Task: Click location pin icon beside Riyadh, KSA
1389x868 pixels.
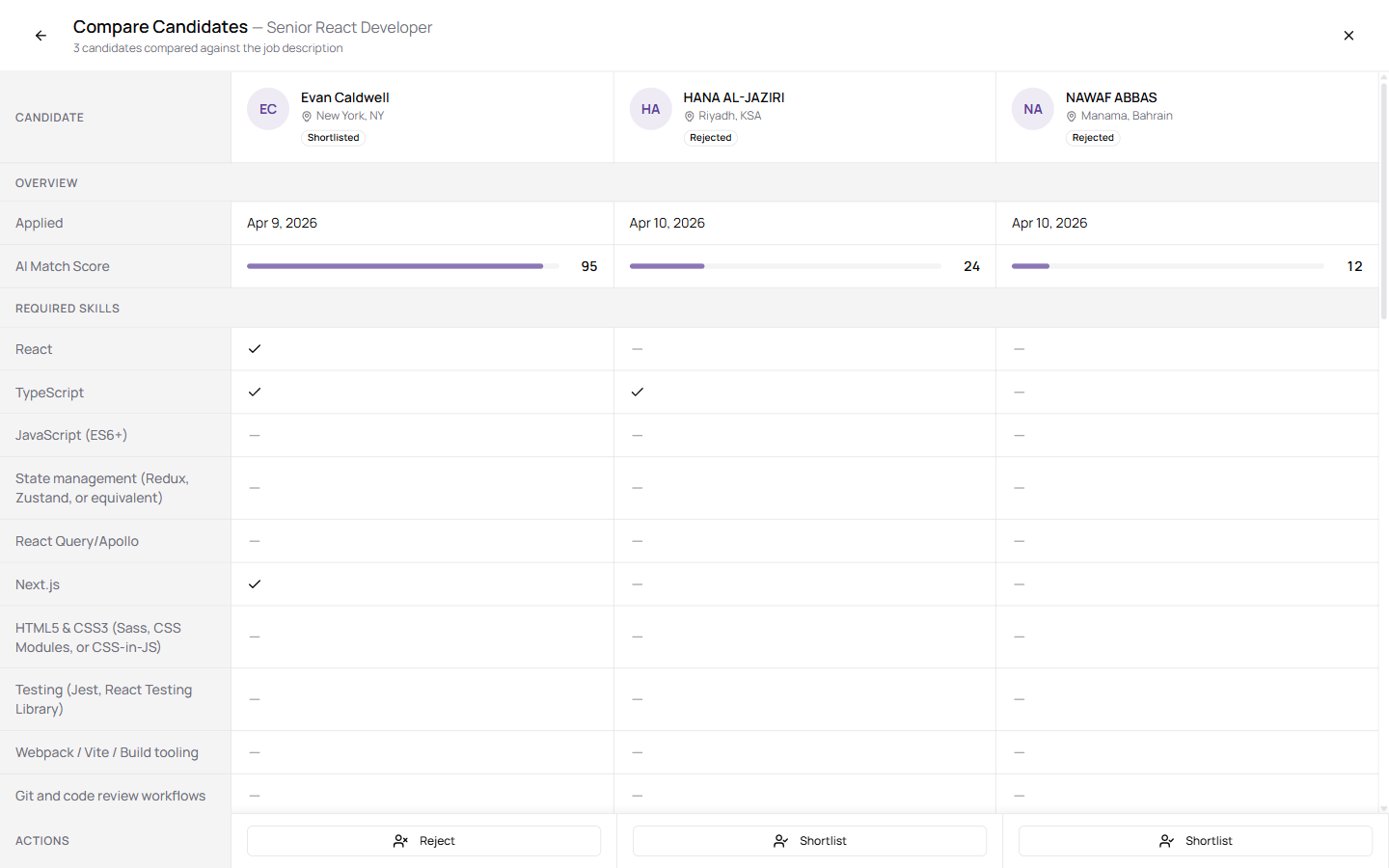Action: [689, 117]
